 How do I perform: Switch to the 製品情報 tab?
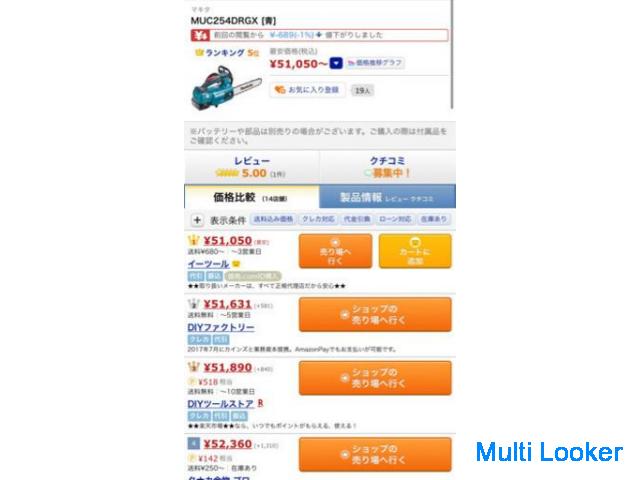tap(387, 197)
